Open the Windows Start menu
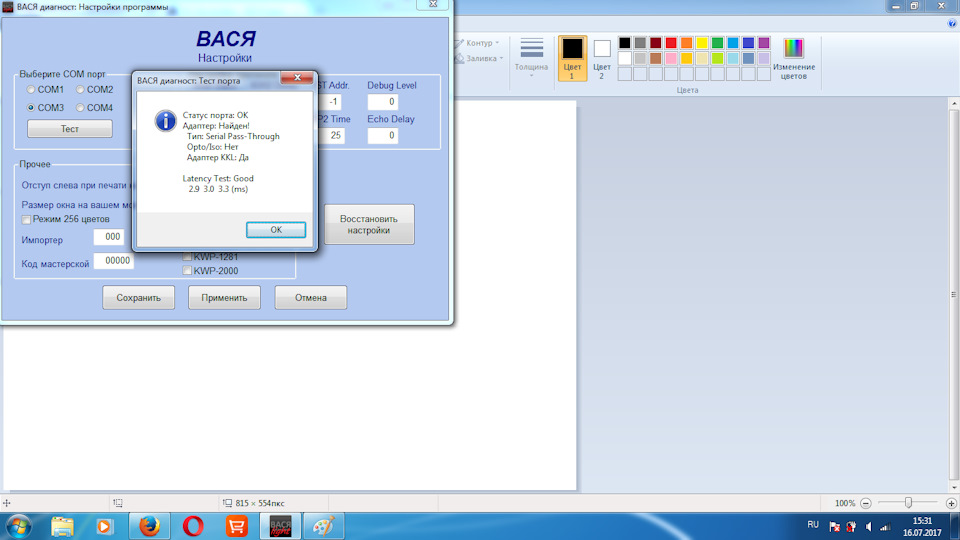Viewport: 960px width, 540px height. click(18, 527)
